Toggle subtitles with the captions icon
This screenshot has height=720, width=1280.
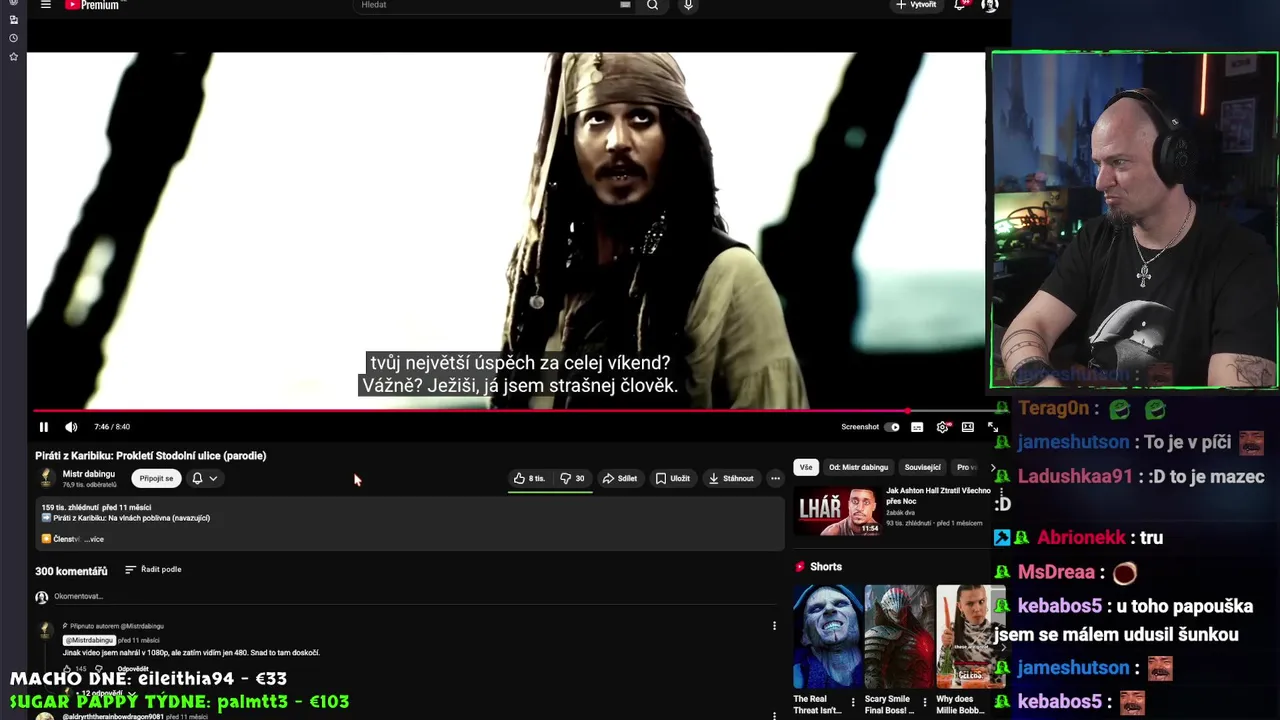point(917,427)
